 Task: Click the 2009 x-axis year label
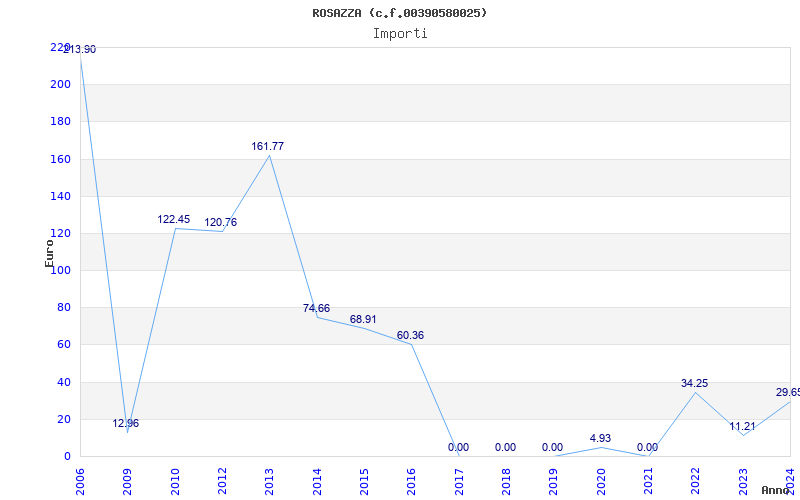pyautogui.click(x=127, y=482)
